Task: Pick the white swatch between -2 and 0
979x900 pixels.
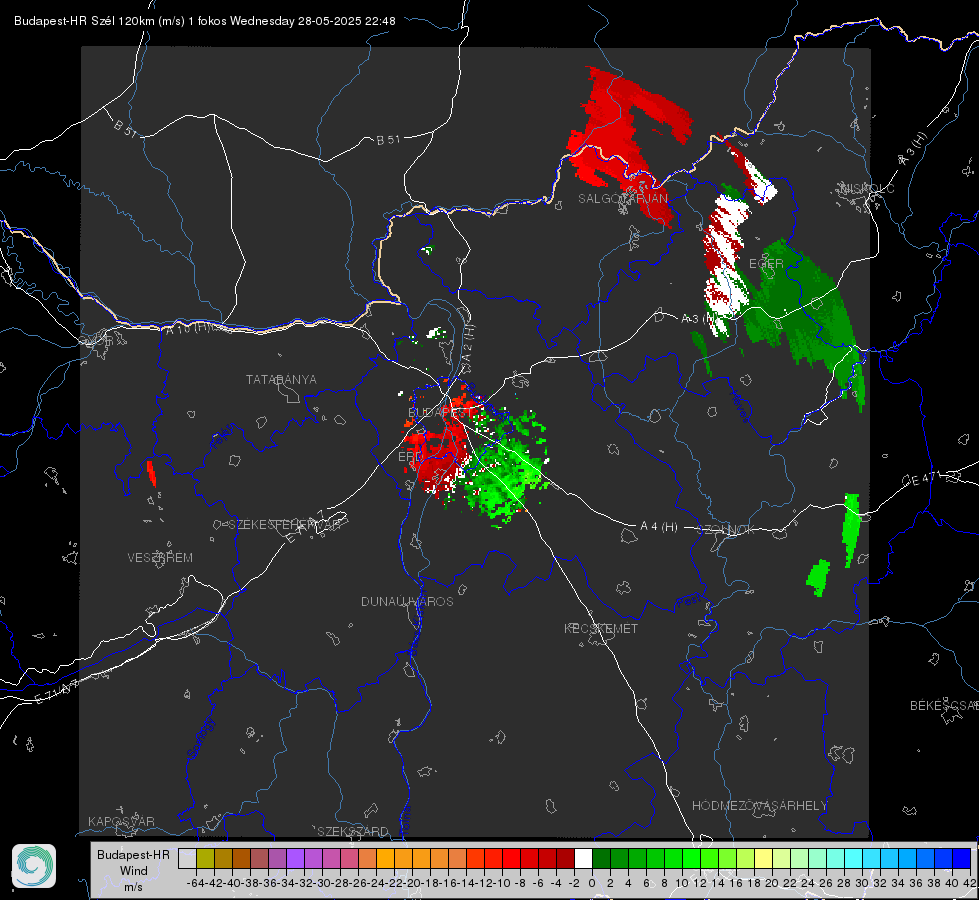Action: pyautogui.click(x=583, y=858)
